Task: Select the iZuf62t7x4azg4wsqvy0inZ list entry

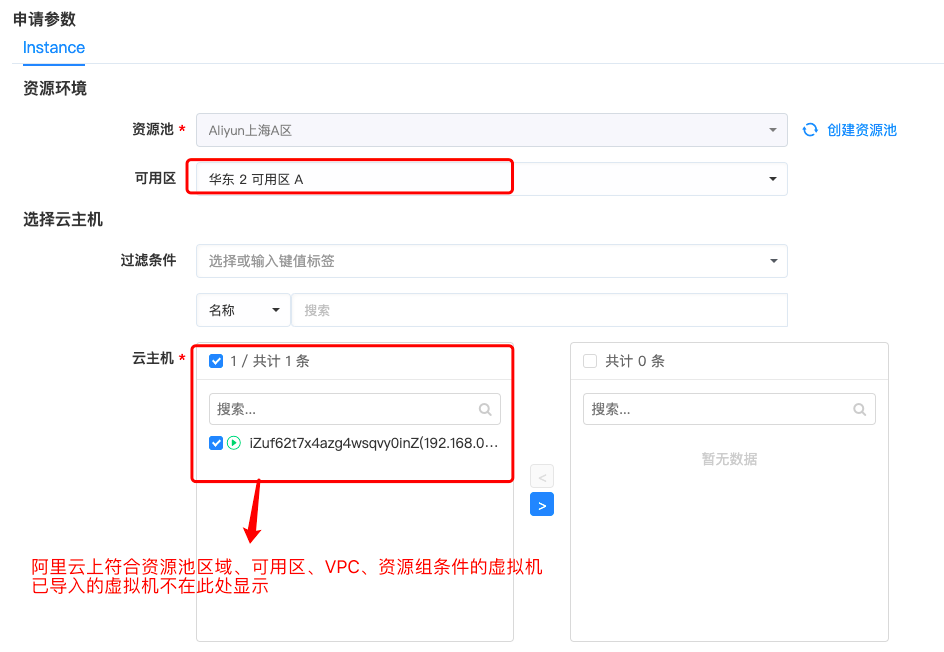Action: point(370,443)
